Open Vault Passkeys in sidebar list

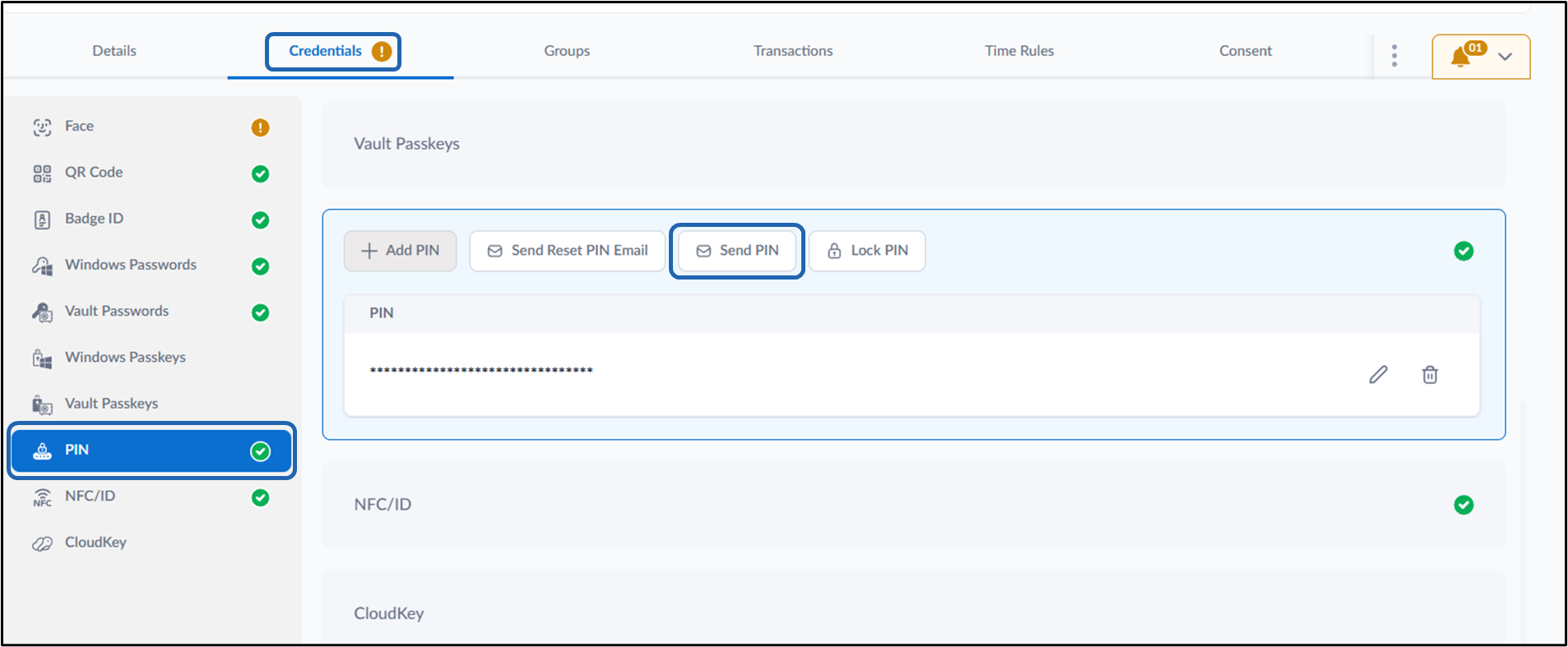click(x=151, y=404)
